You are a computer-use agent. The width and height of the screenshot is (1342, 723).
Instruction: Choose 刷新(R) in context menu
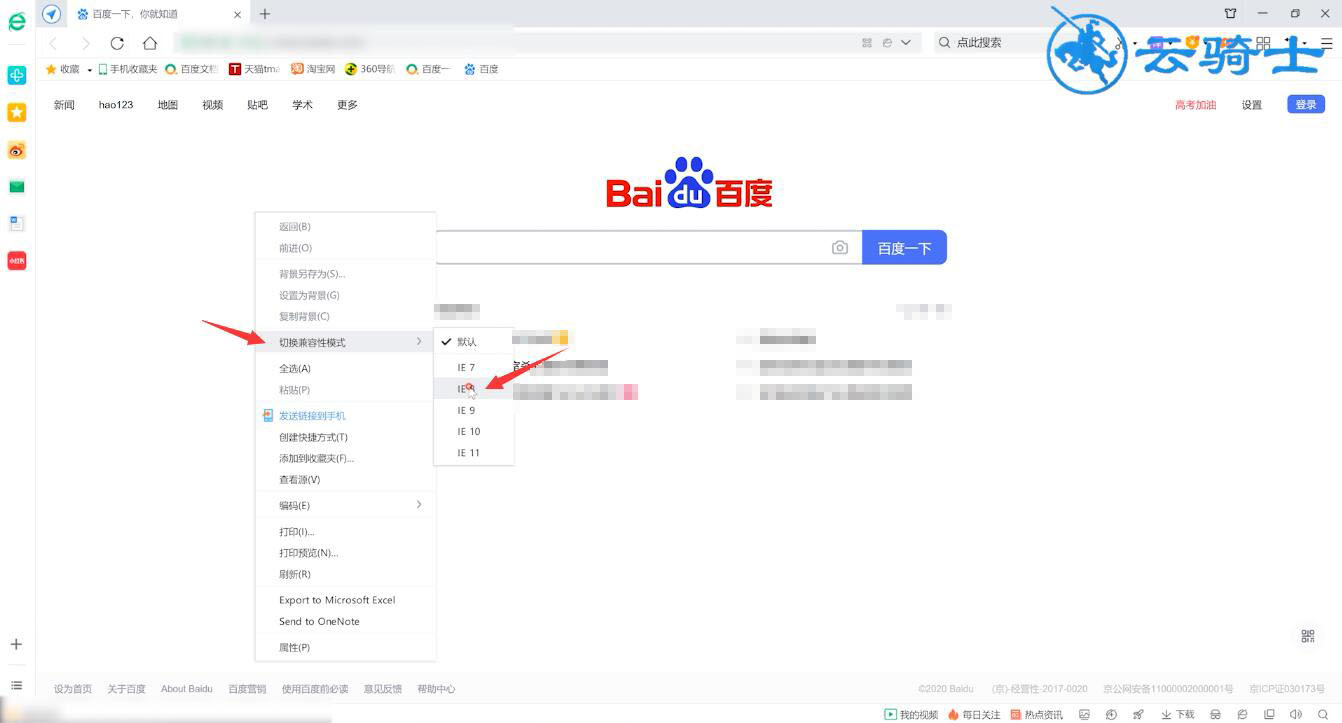345,574
